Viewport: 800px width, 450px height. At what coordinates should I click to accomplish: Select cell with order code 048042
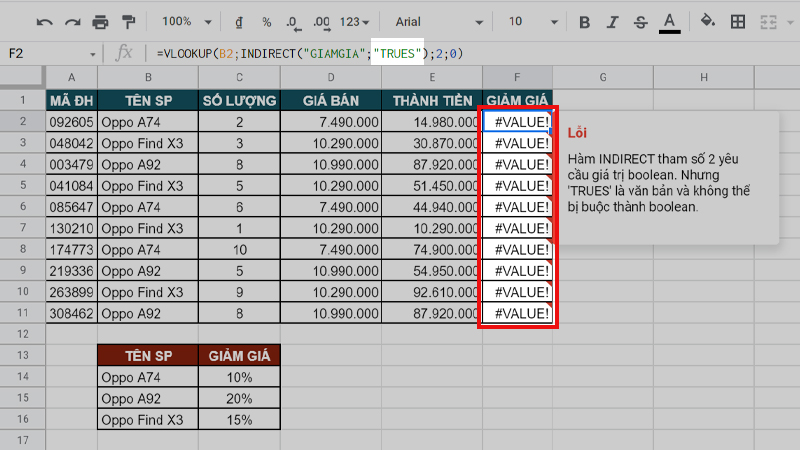[71, 143]
